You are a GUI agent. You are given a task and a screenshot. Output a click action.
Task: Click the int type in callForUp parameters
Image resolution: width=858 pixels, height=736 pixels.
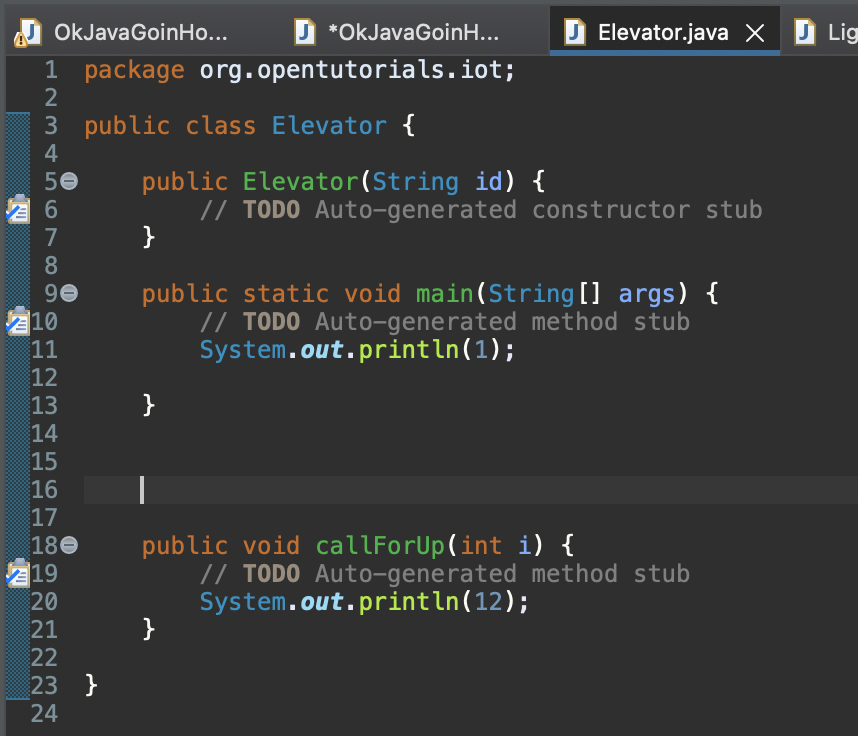480,546
